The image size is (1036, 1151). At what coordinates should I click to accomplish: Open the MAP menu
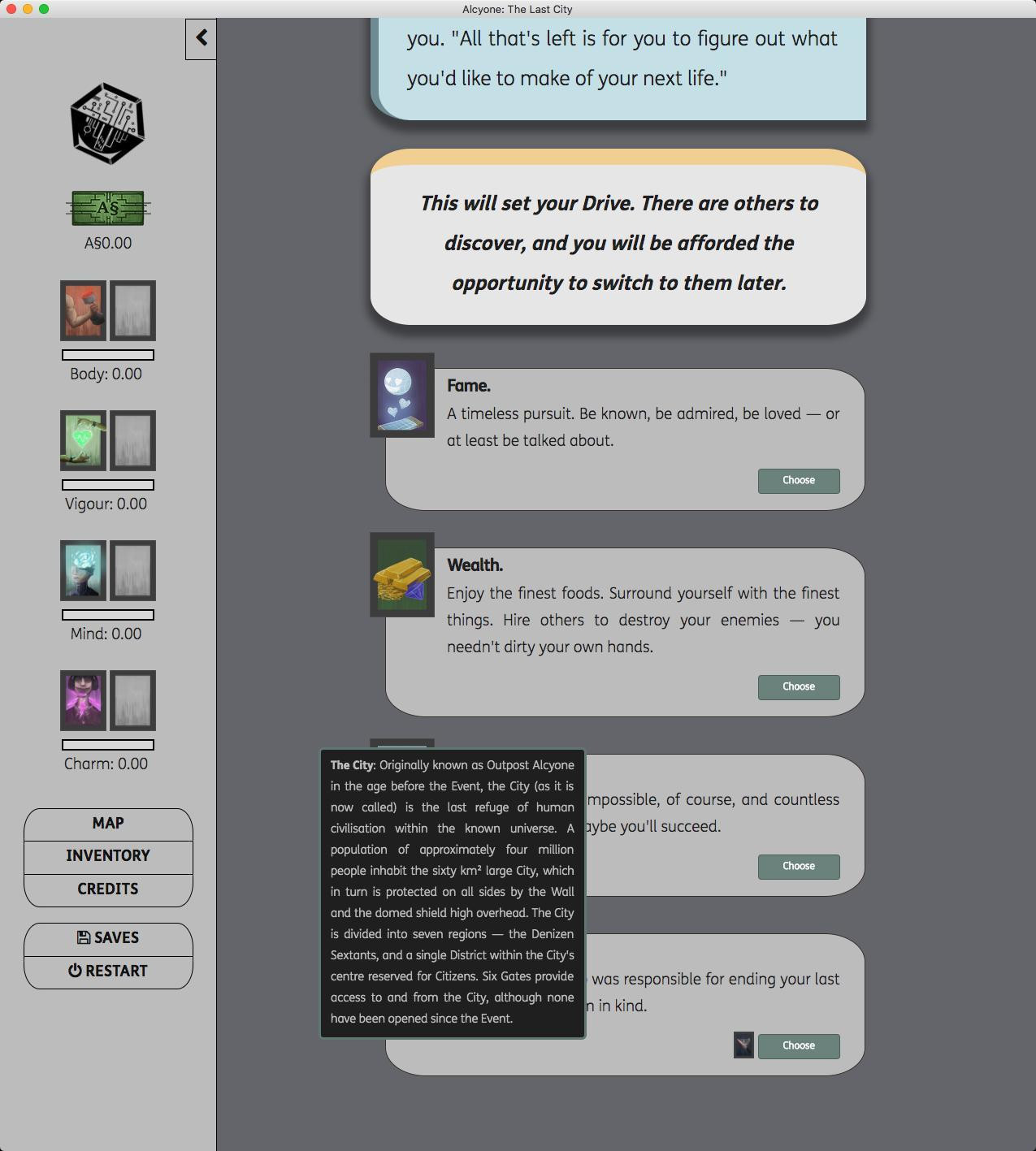point(108,824)
